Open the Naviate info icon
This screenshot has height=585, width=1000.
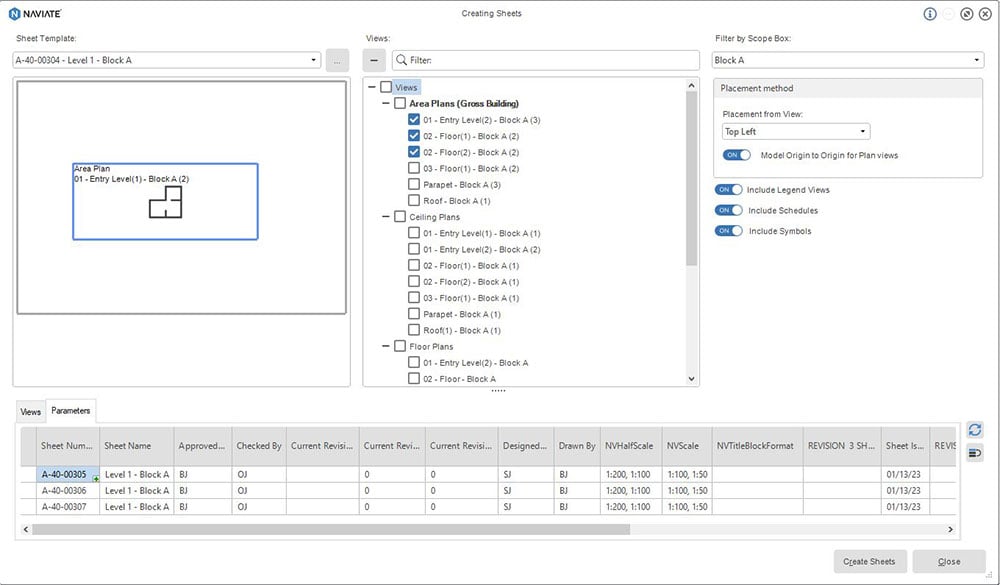[x=929, y=13]
